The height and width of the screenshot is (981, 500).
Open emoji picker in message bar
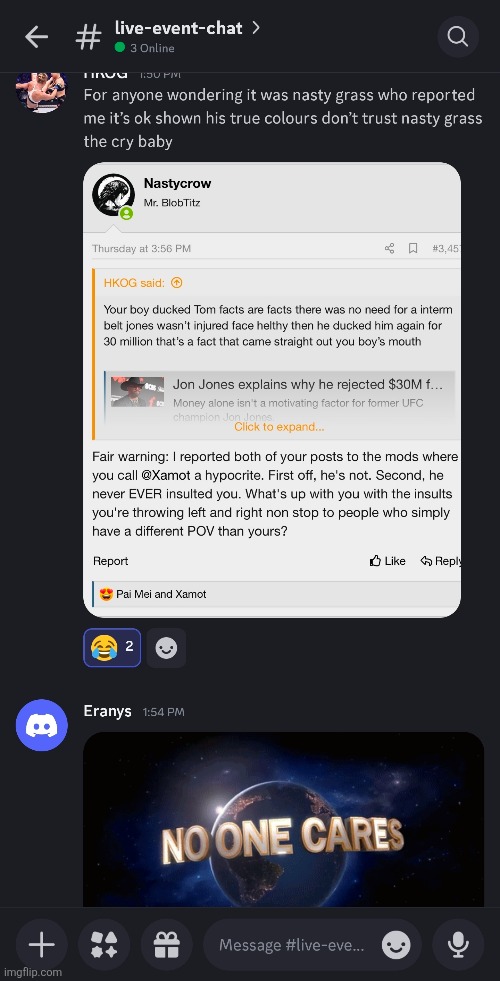click(x=397, y=945)
